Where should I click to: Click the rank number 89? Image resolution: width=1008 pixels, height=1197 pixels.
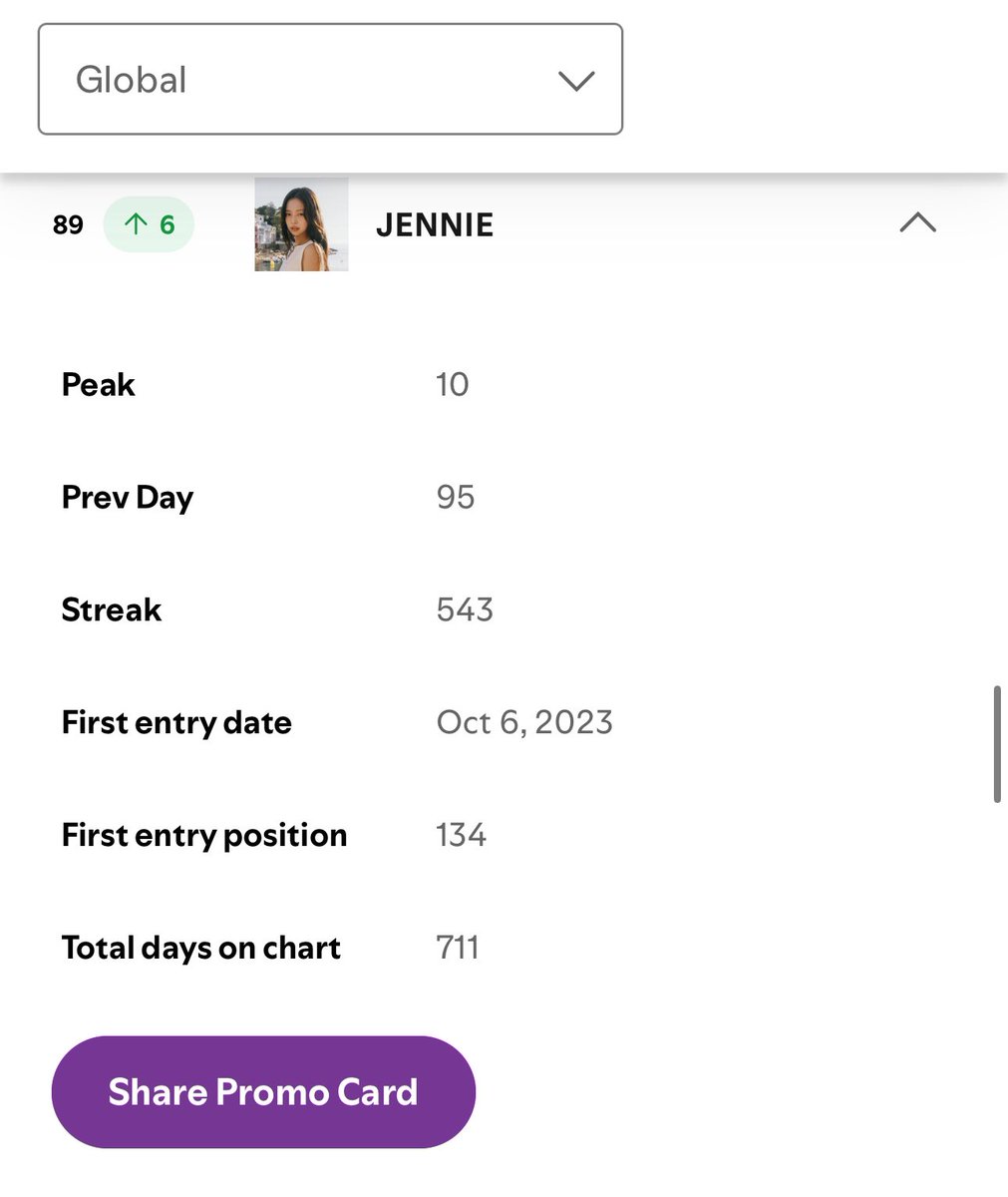click(x=68, y=224)
